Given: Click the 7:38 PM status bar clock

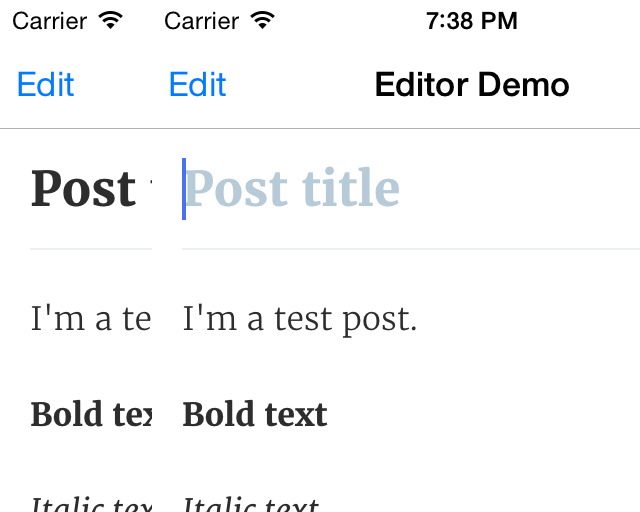Looking at the screenshot, I should [471, 21].
